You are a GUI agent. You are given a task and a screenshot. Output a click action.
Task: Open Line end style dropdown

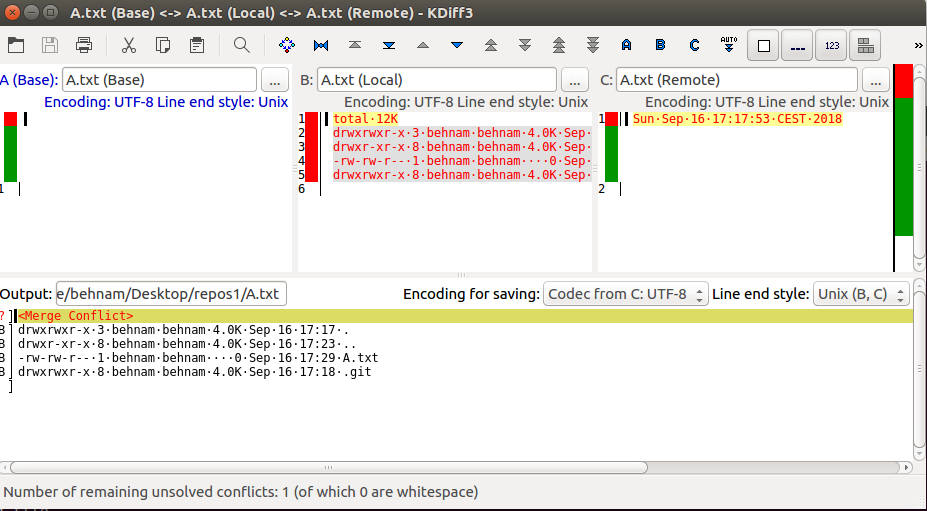(x=860, y=294)
